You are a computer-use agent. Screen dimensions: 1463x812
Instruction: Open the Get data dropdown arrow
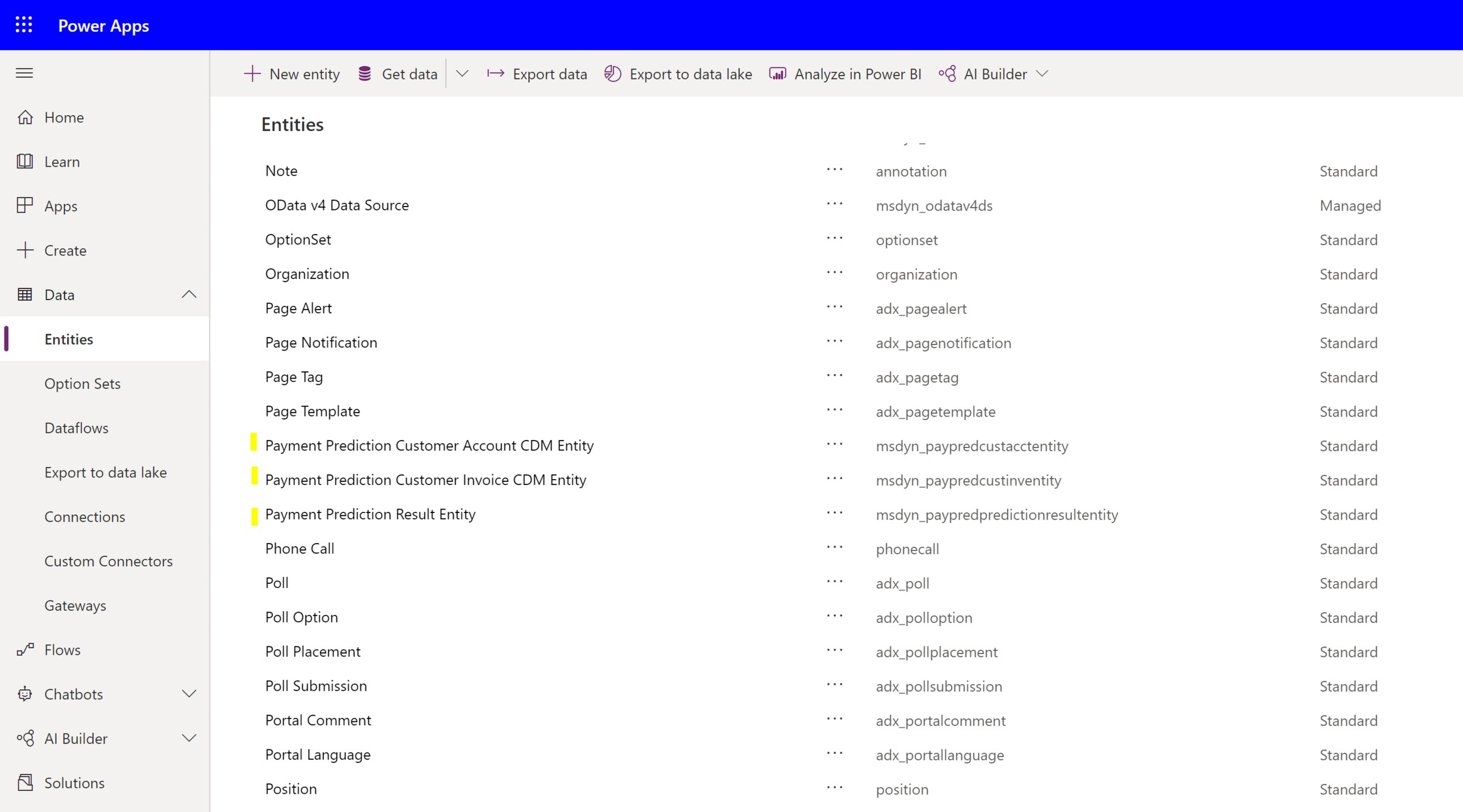click(462, 74)
